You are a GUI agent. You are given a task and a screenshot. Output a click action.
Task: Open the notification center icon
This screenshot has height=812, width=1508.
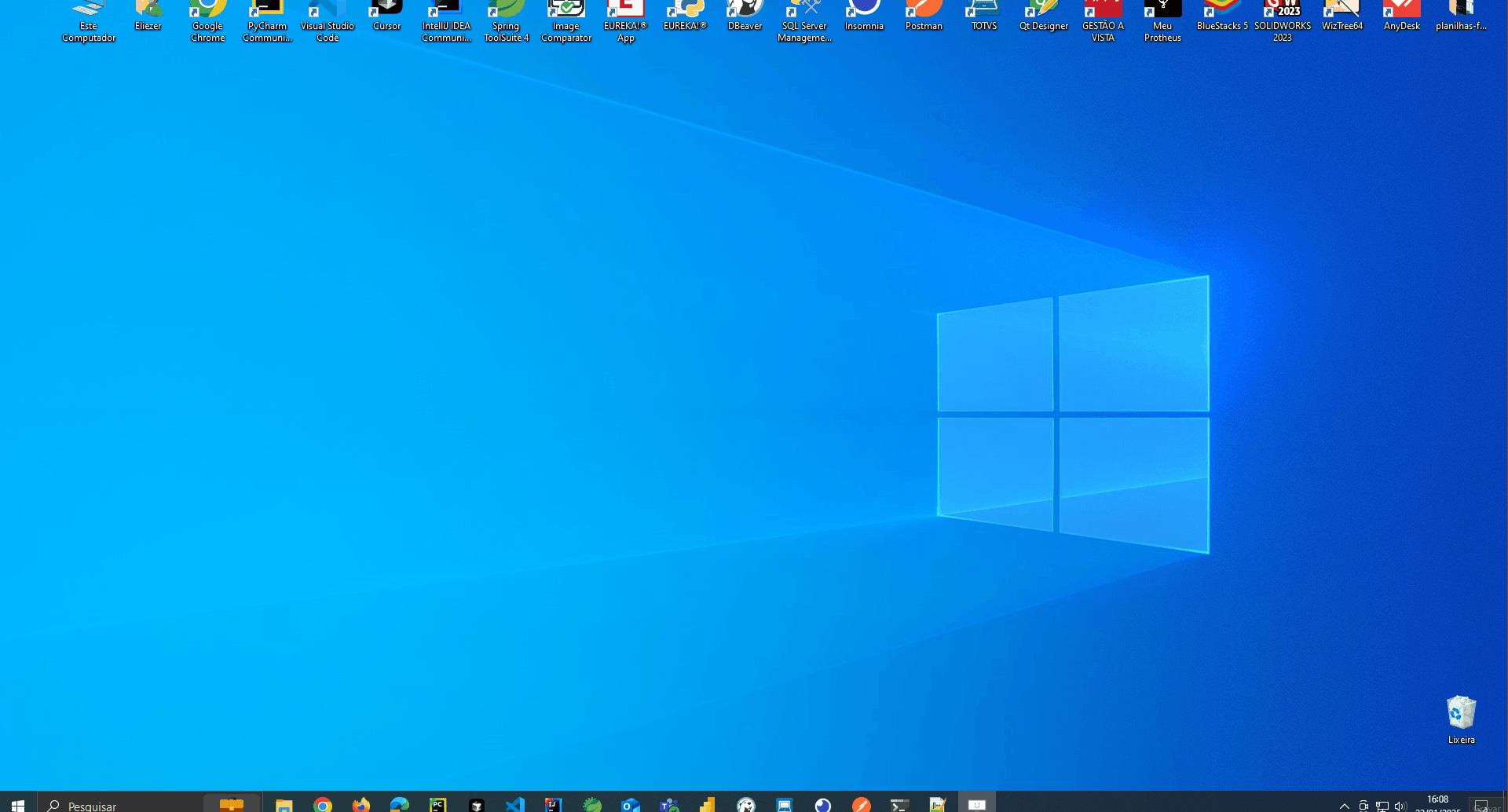click(1483, 805)
